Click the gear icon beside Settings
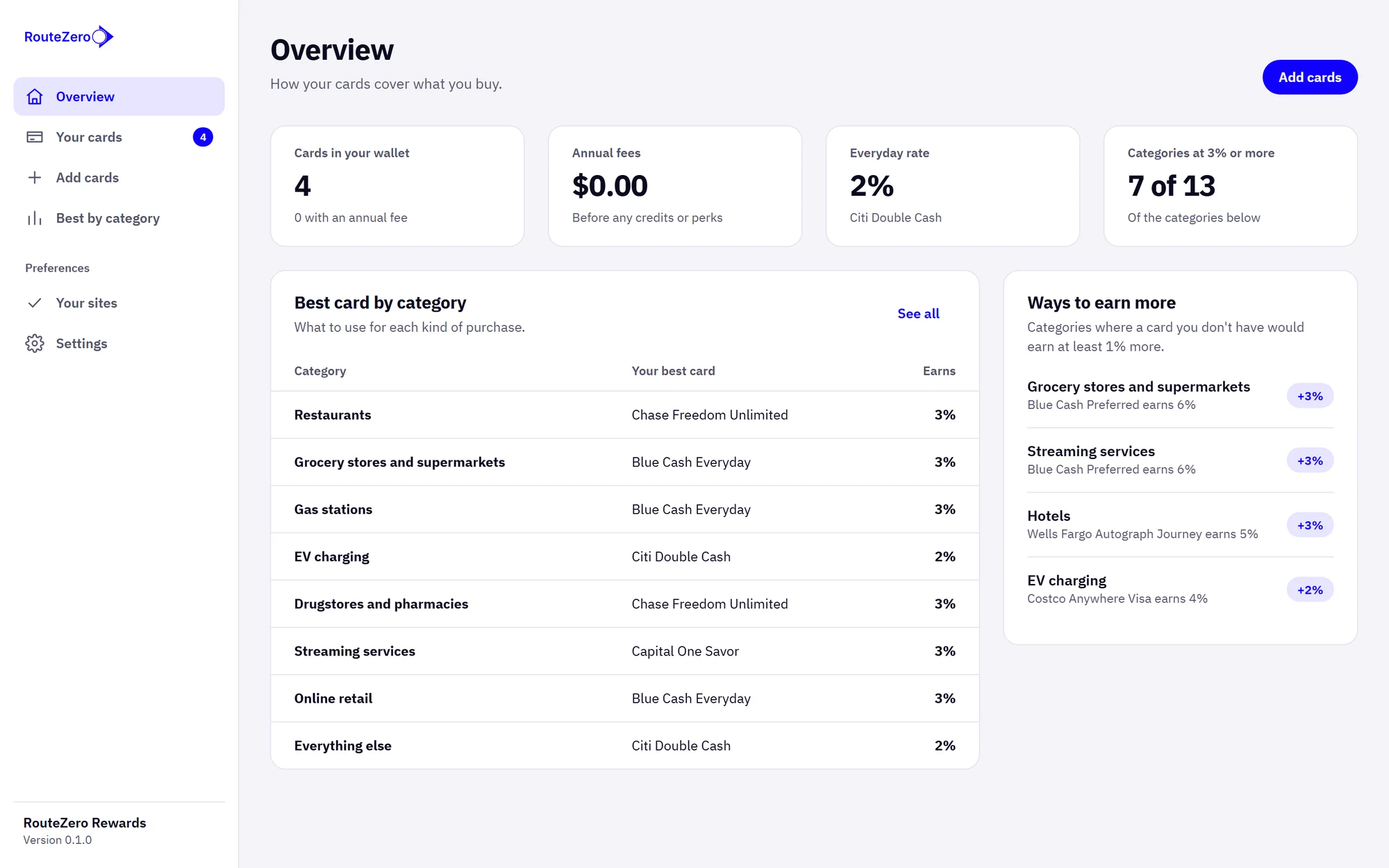Viewport: 1389px width, 868px height. point(35,344)
